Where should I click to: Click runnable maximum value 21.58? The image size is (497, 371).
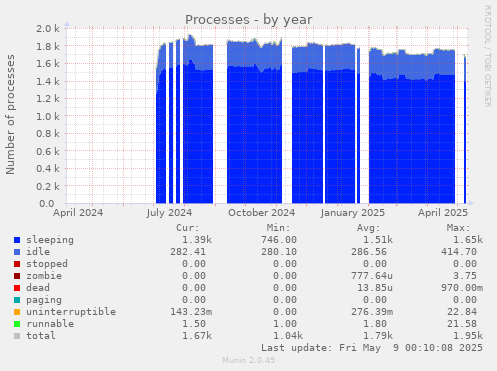point(462,324)
